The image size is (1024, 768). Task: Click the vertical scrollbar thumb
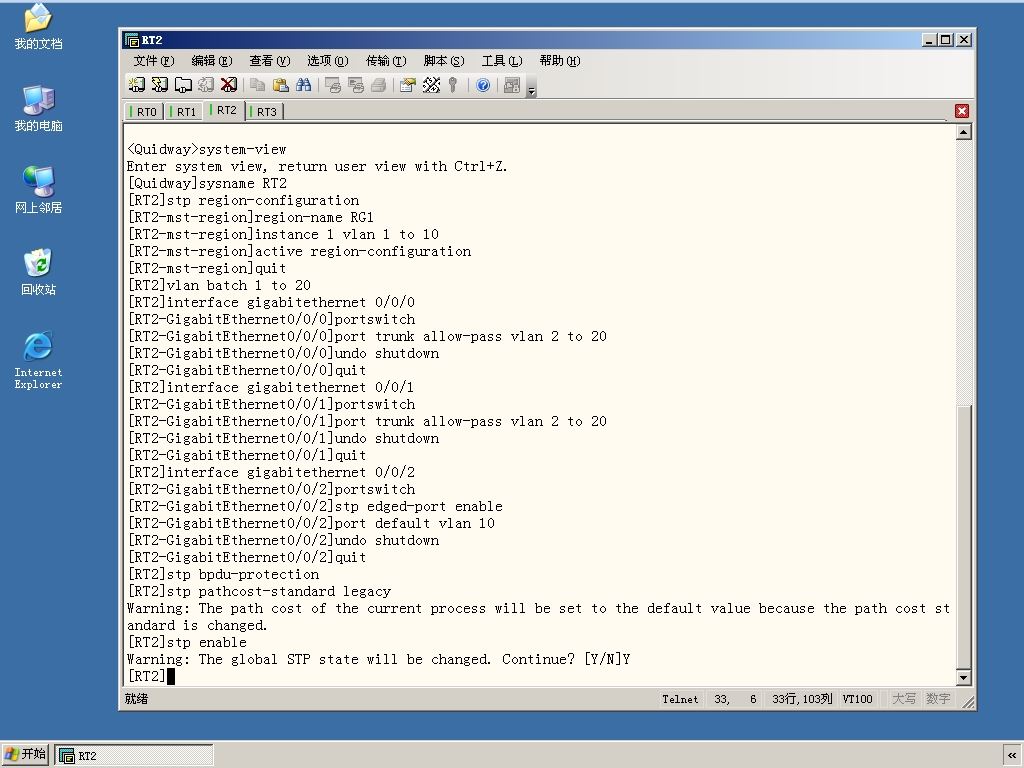point(963,536)
